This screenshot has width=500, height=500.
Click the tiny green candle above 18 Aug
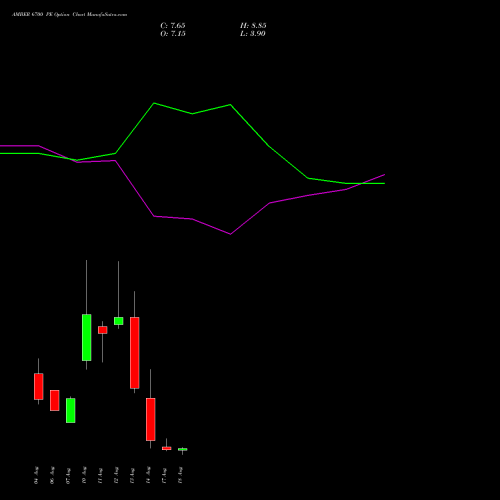183,449
